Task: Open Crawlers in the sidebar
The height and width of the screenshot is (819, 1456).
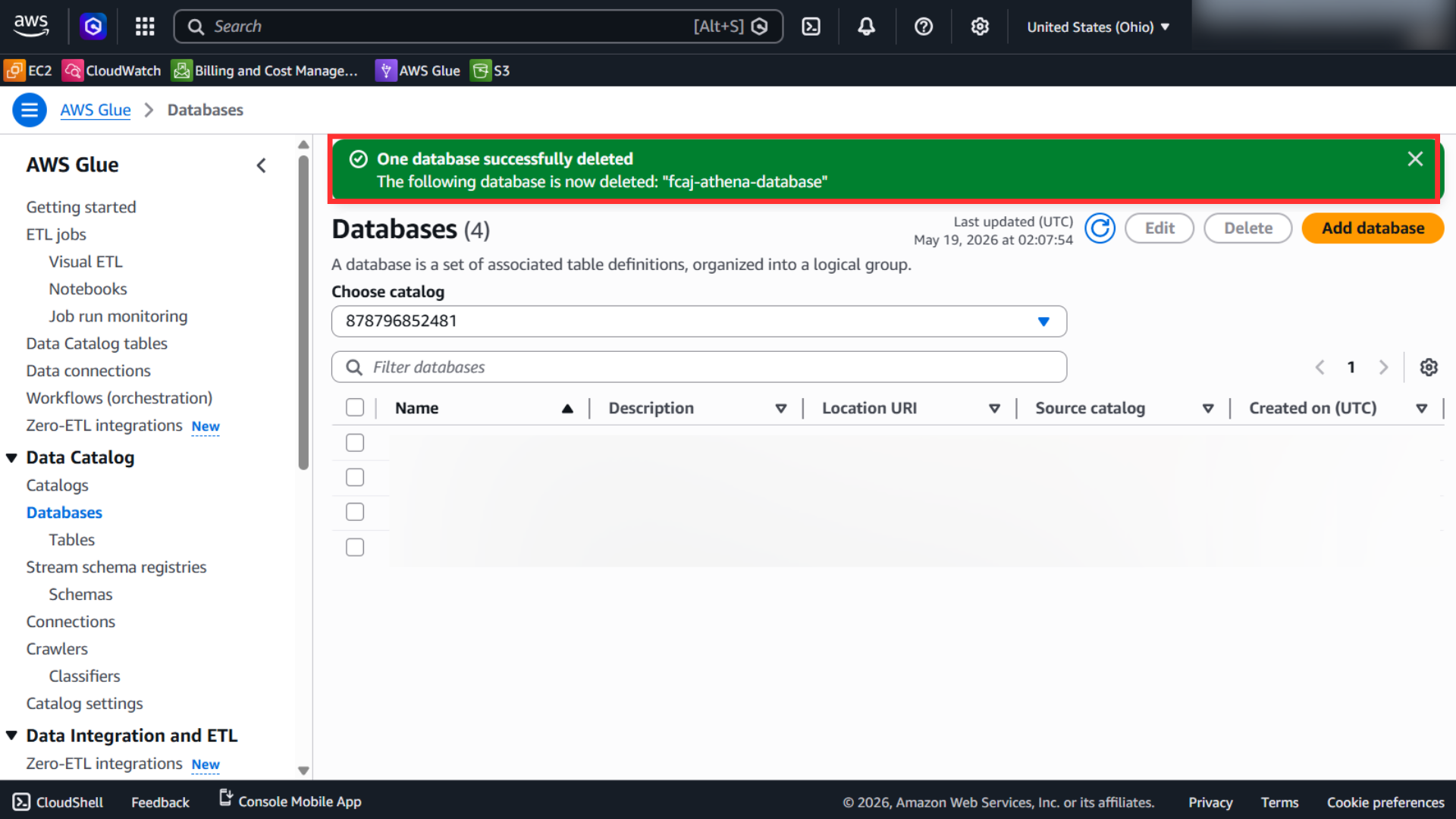Action: [57, 649]
